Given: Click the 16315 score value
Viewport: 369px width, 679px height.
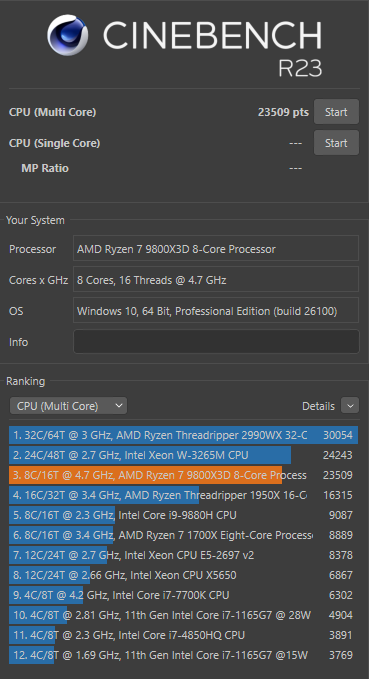Looking at the screenshot, I should click(338, 495).
